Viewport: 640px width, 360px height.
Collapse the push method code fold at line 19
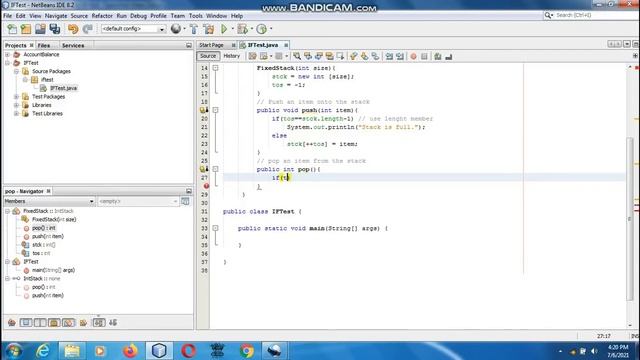tap(216, 110)
